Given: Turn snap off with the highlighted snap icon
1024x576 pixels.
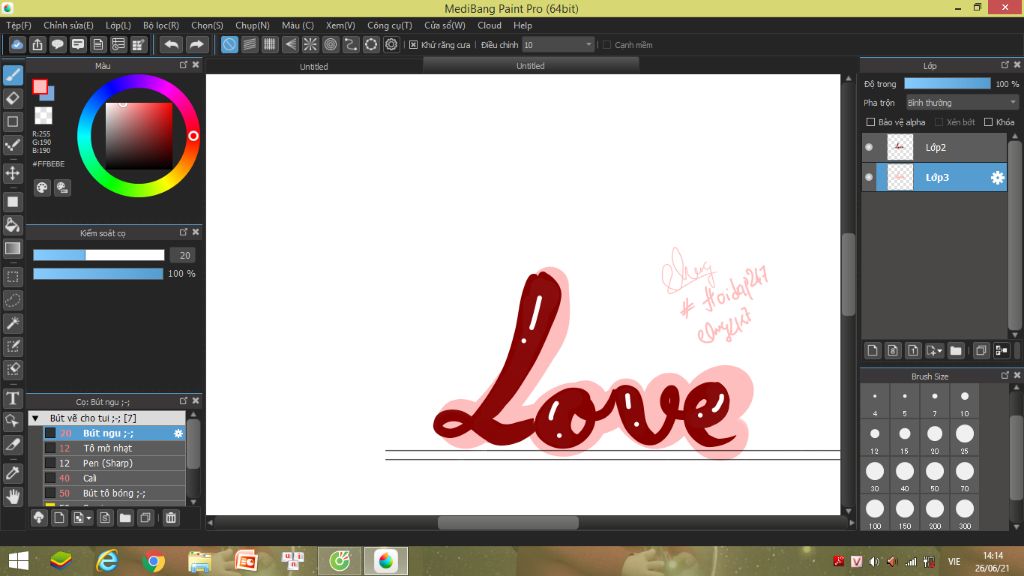Looking at the screenshot, I should click(x=229, y=44).
